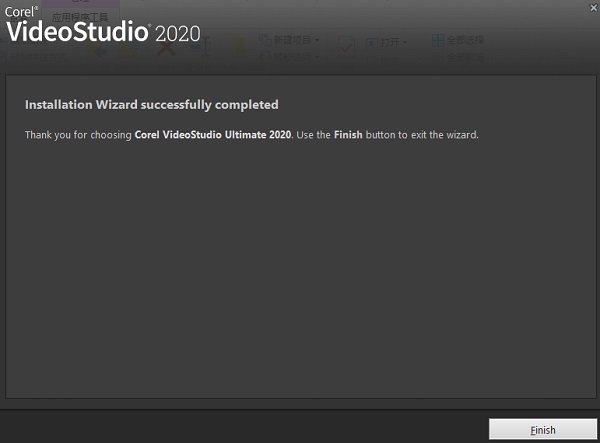Click the 全部选择 grid icon
The height and width of the screenshot is (443, 600).
click(438, 40)
